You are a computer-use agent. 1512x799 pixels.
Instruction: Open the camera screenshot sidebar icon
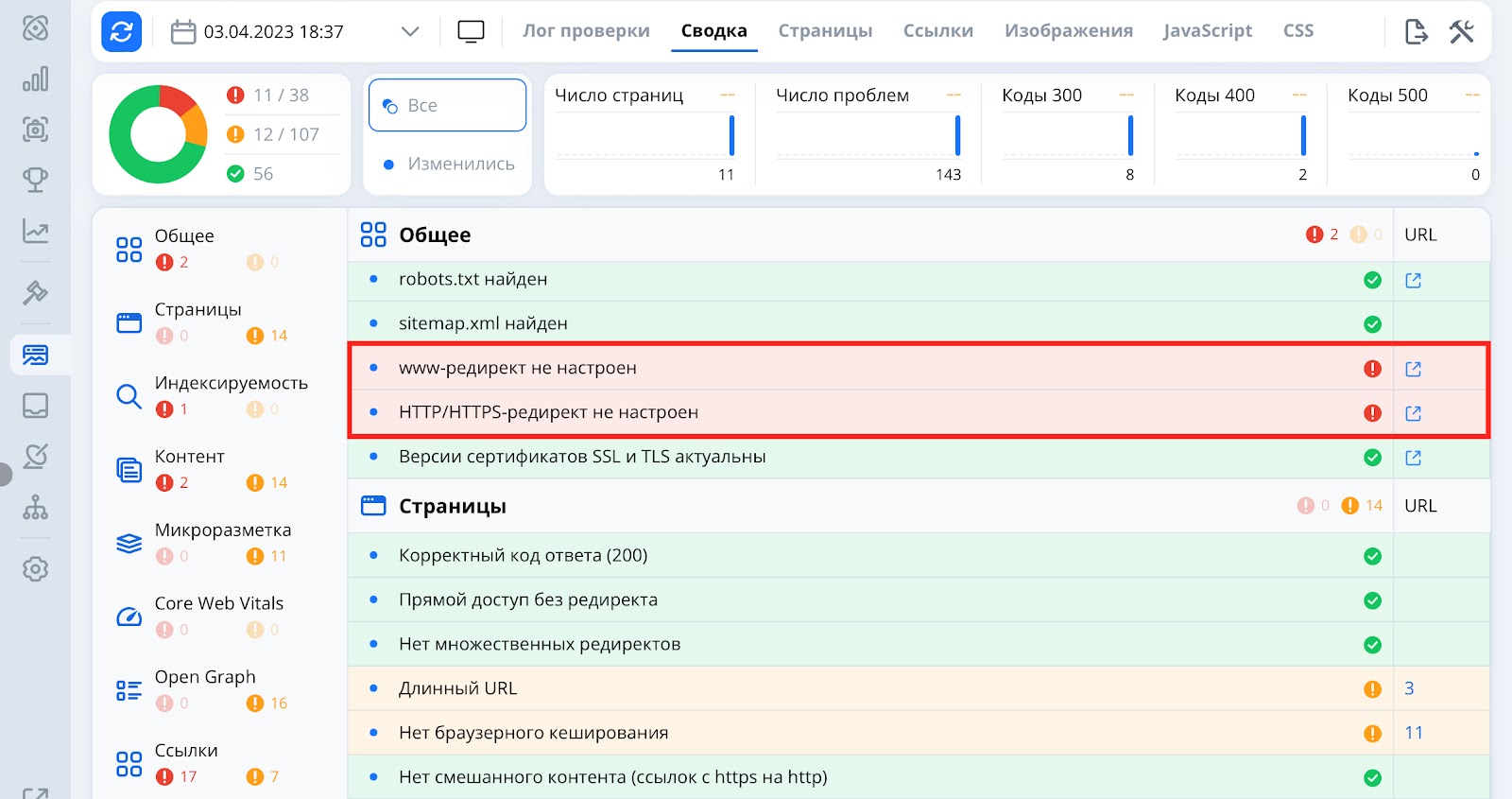click(35, 130)
